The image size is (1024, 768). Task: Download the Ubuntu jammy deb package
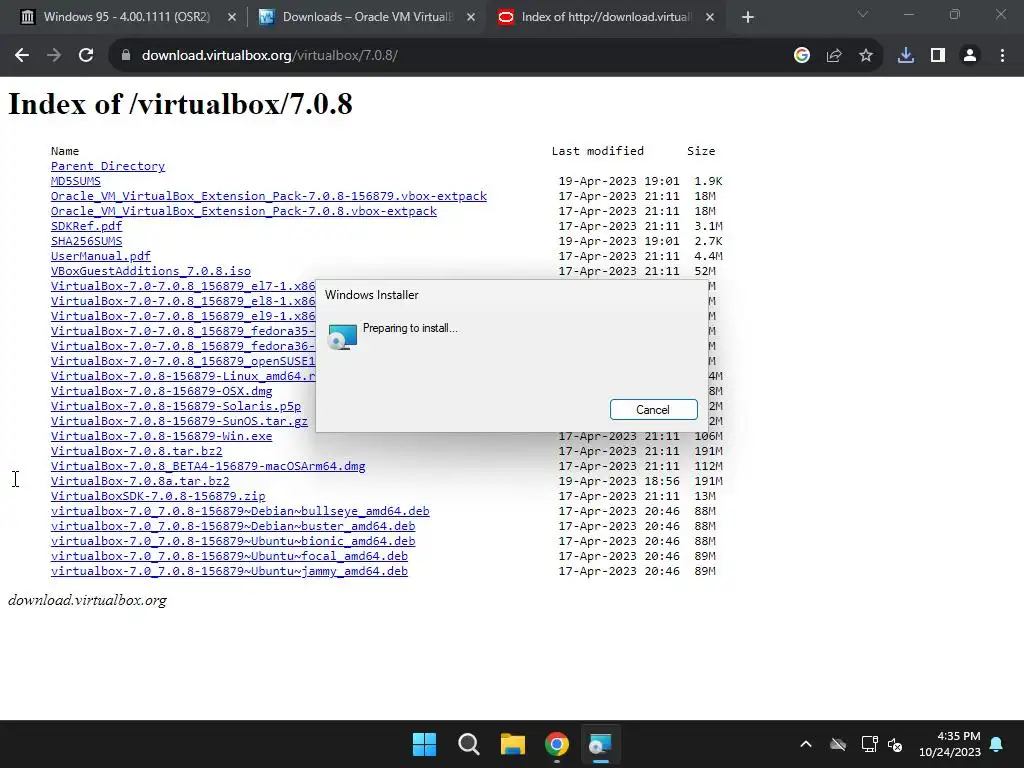click(x=229, y=571)
